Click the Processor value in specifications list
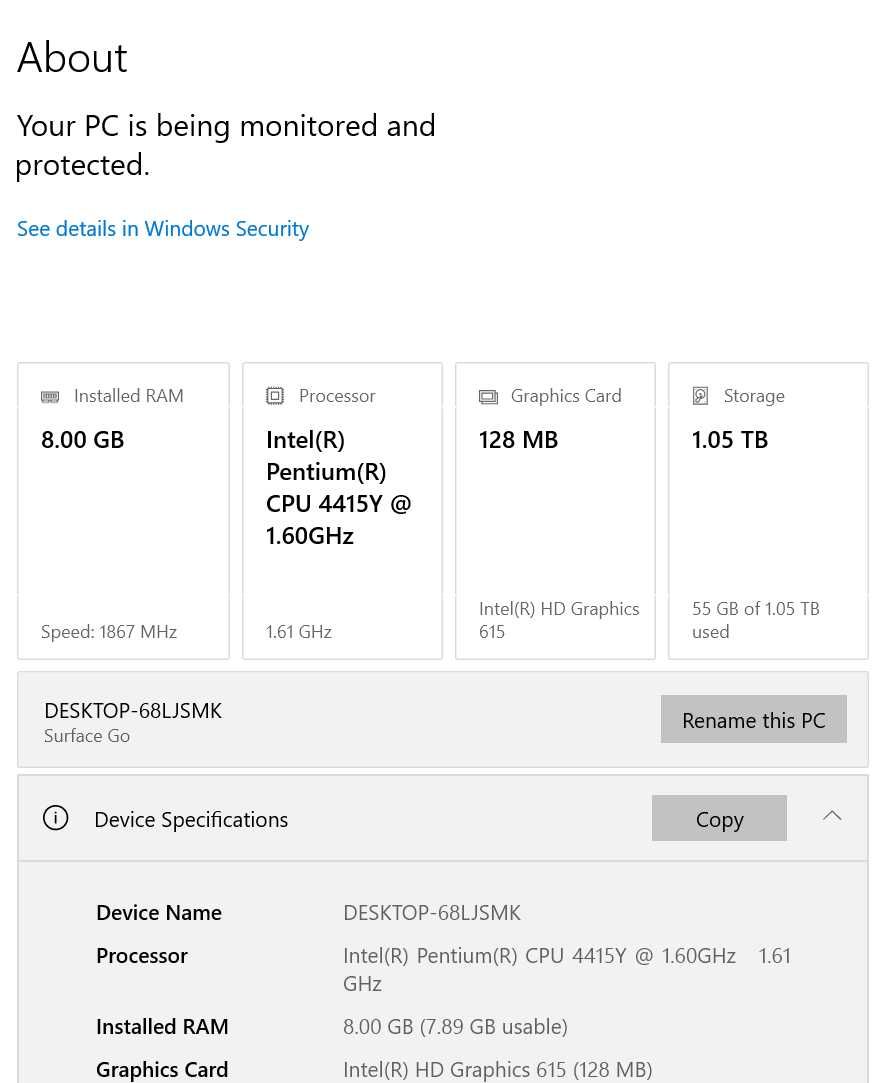This screenshot has width=873, height=1083. click(x=566, y=969)
